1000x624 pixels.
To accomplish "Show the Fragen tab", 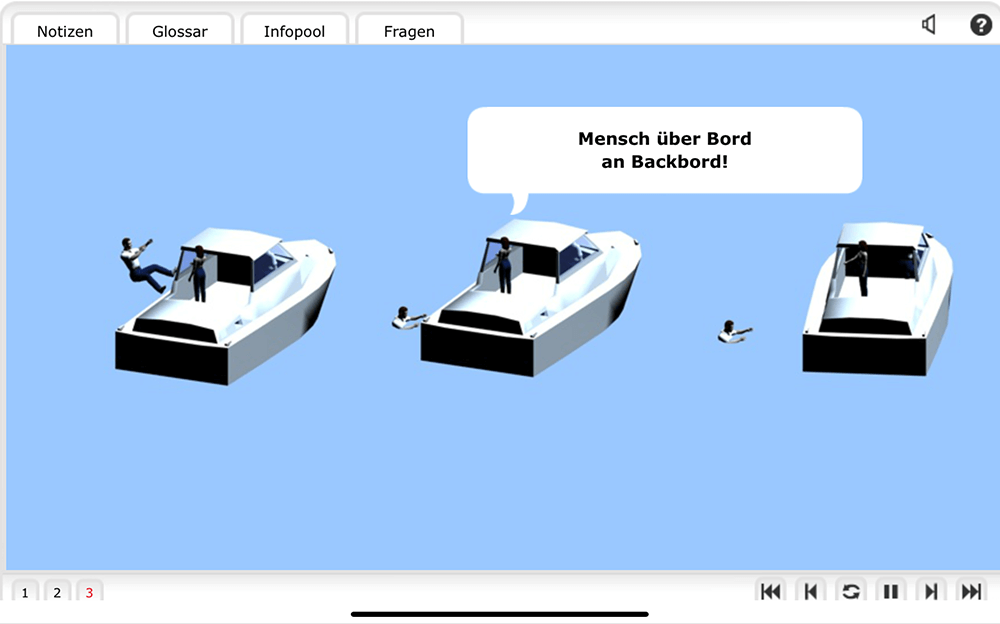I will tap(409, 31).
